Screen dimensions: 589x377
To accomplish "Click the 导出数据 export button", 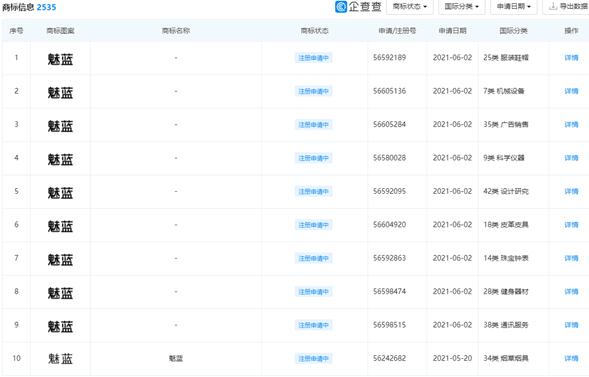I will (x=567, y=7).
